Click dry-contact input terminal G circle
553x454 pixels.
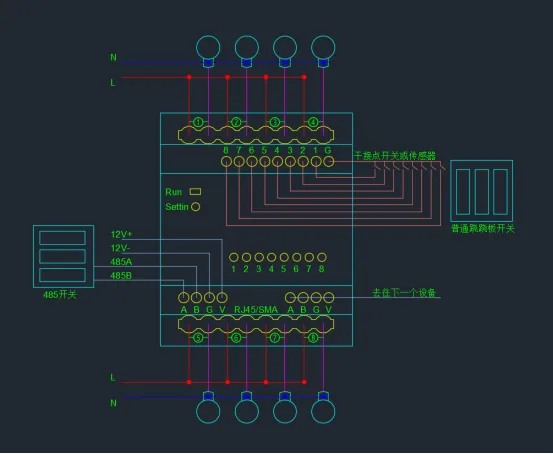coord(328,162)
